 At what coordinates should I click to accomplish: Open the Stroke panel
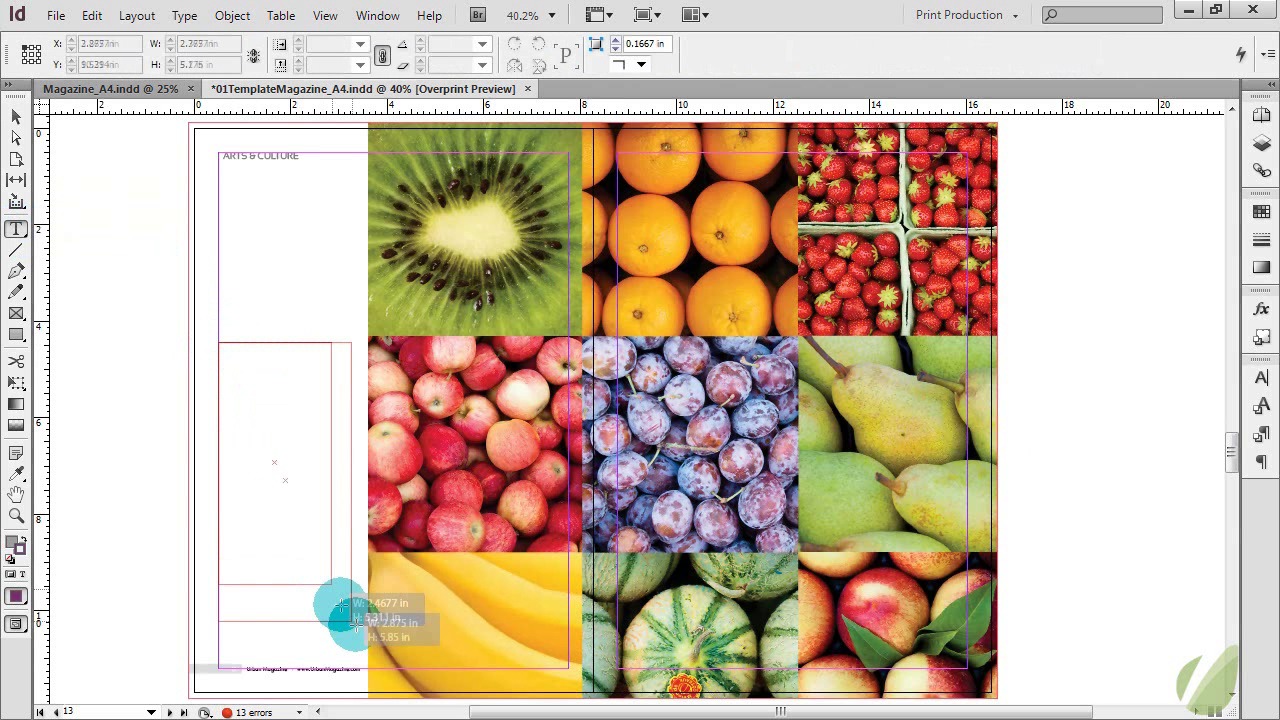(x=1261, y=240)
